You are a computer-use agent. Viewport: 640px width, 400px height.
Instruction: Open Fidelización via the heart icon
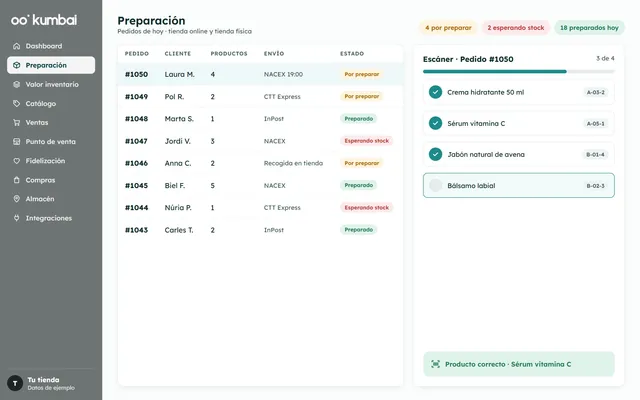pyautogui.click(x=16, y=161)
